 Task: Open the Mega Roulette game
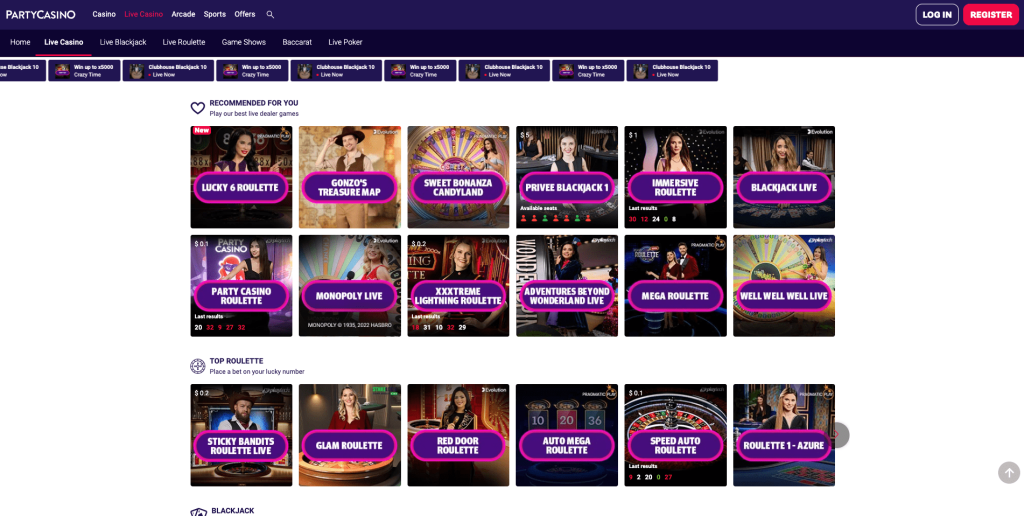(675, 286)
